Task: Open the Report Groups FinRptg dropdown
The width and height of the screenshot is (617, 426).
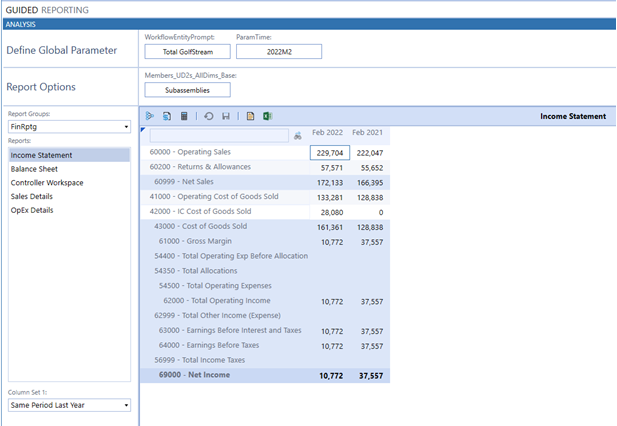Action: [x=69, y=127]
